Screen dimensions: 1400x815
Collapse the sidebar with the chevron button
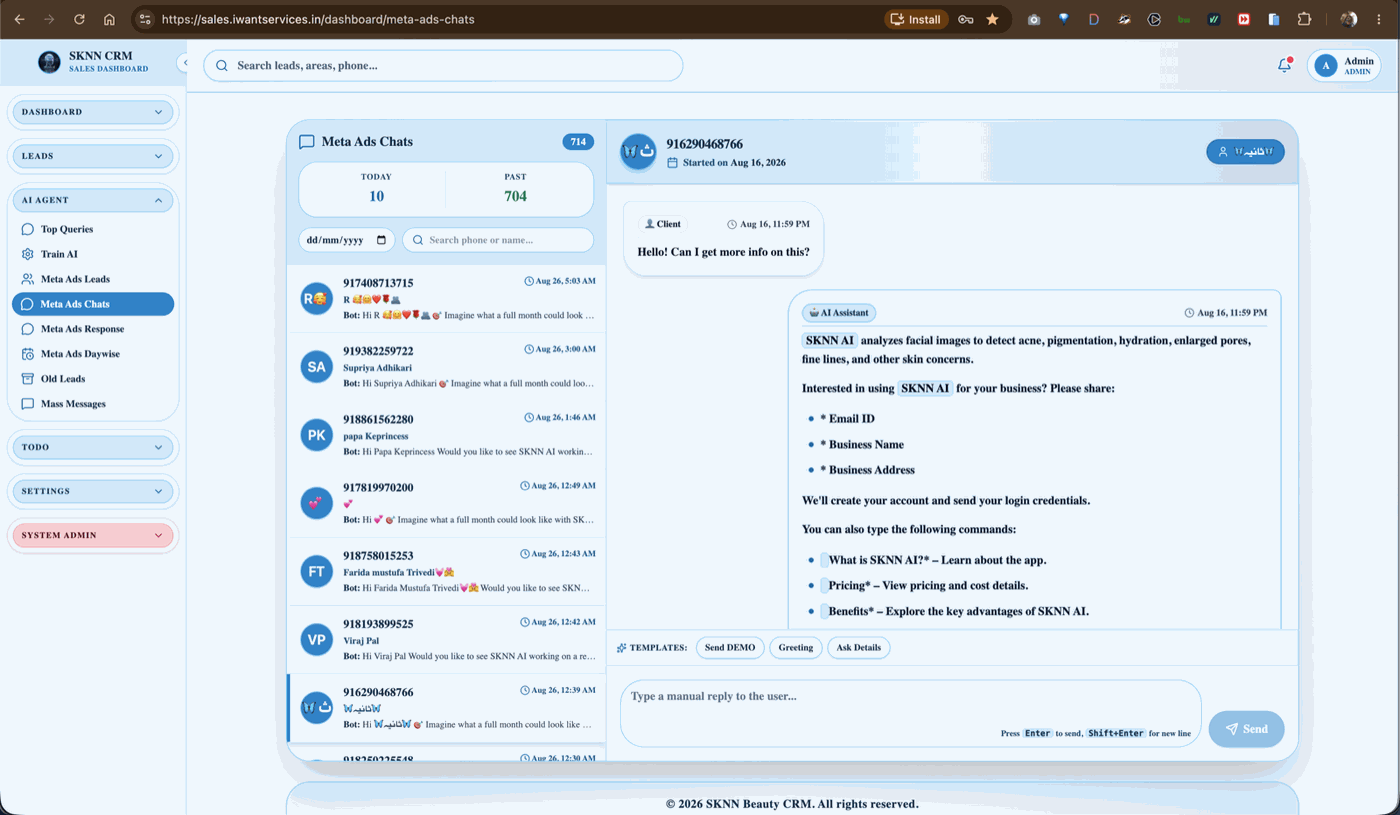[183, 62]
